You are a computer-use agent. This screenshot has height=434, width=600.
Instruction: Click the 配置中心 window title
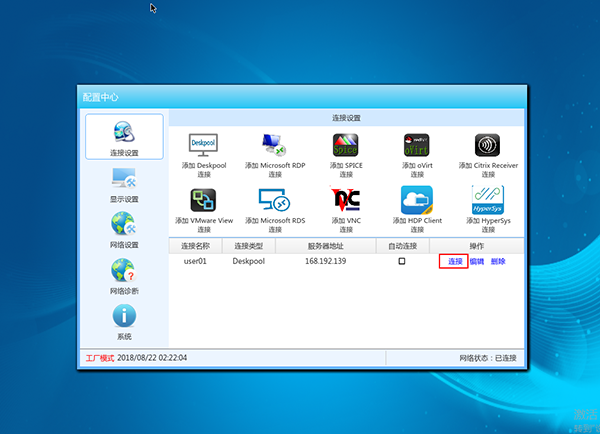coord(101,97)
